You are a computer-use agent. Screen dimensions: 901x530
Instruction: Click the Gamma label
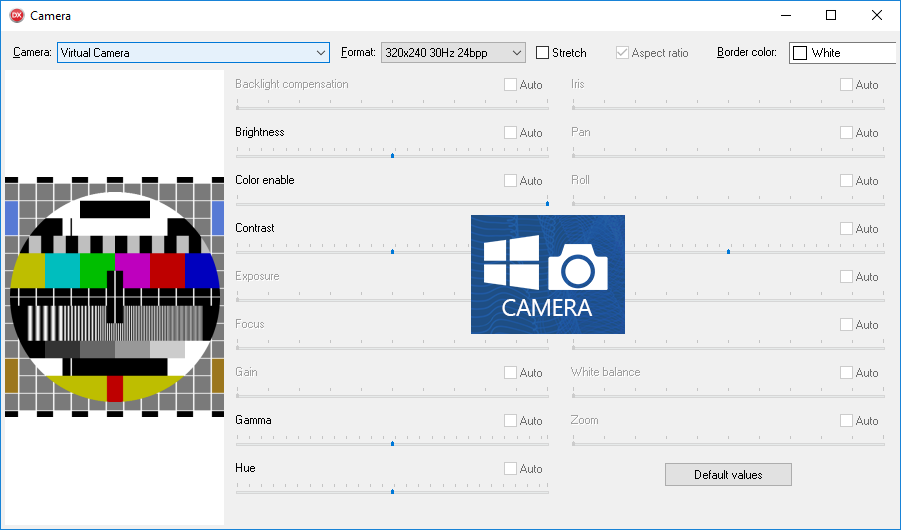point(253,420)
